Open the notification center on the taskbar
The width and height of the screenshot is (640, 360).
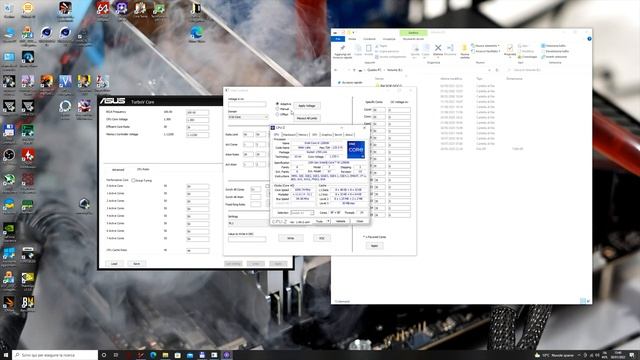click(632, 355)
